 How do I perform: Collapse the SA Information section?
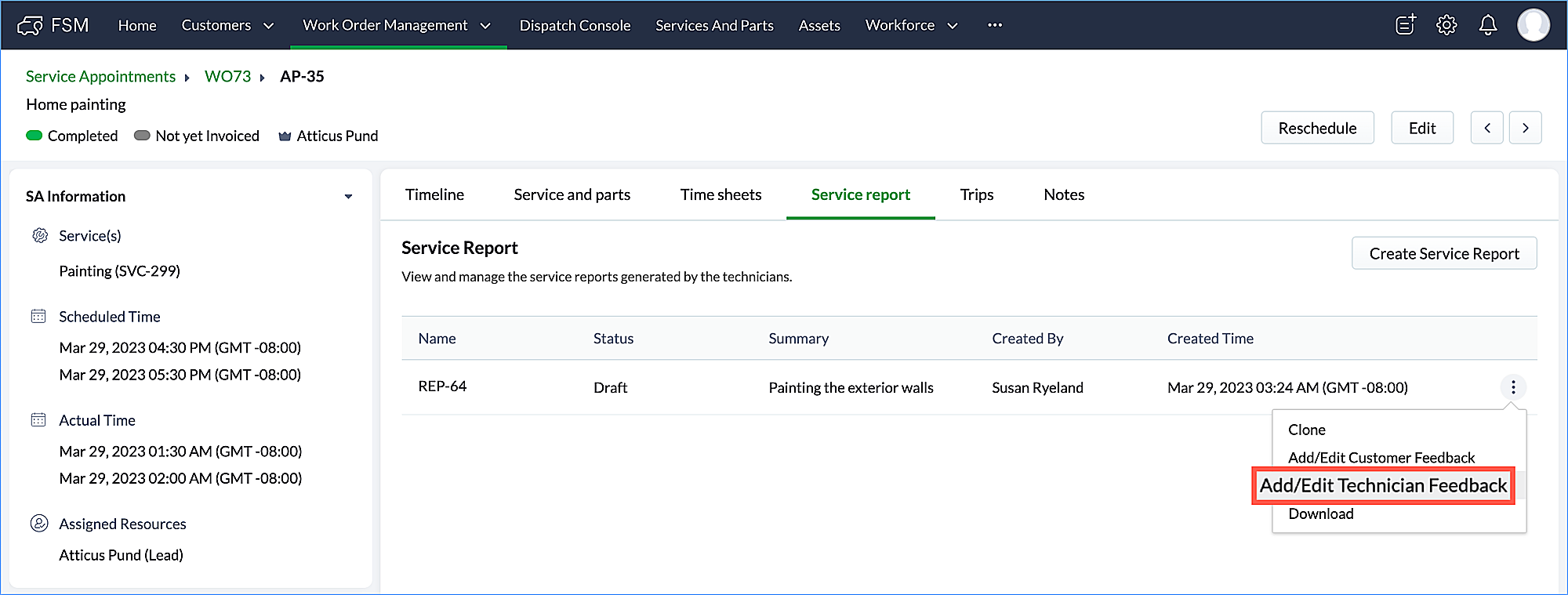(x=348, y=197)
